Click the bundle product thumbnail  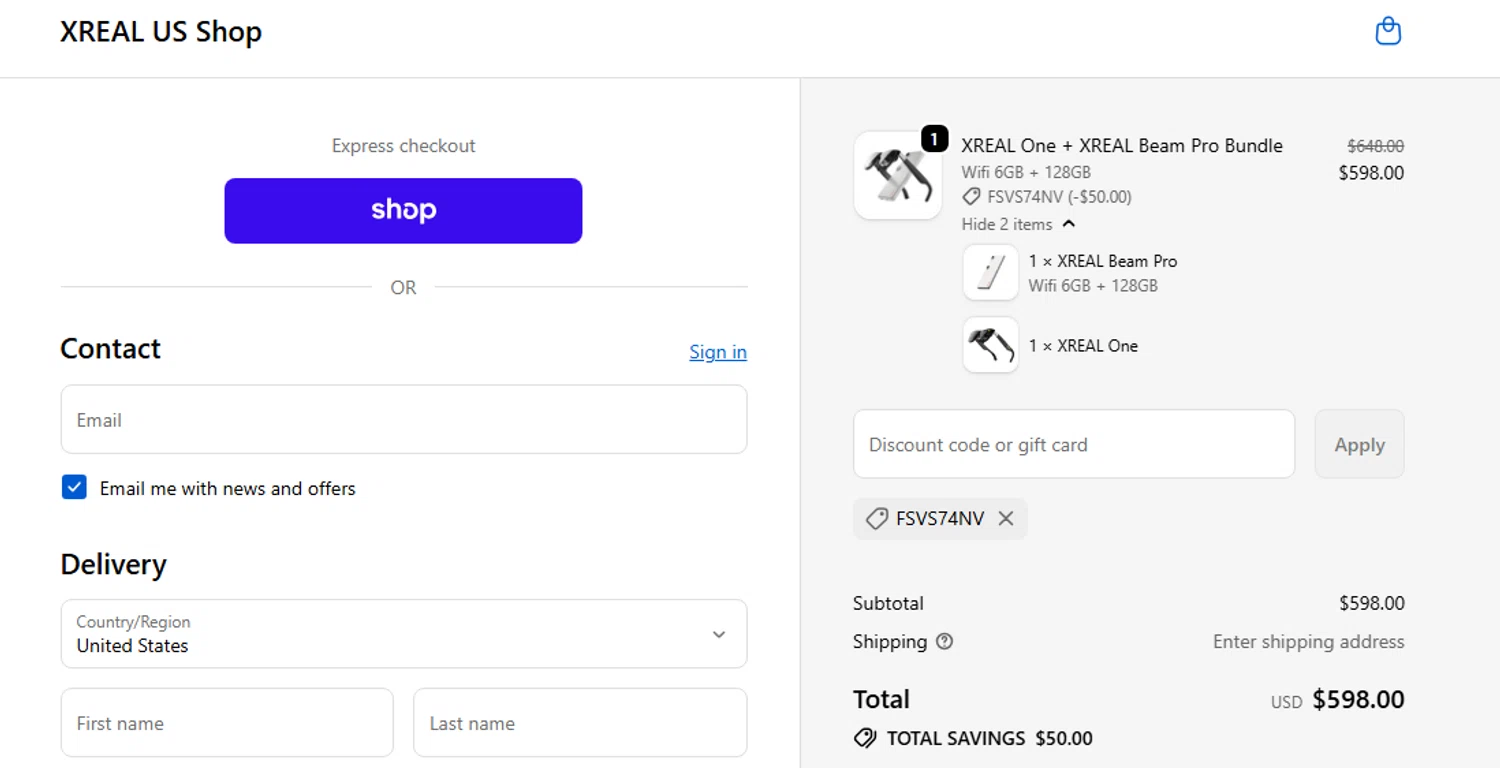[898, 176]
